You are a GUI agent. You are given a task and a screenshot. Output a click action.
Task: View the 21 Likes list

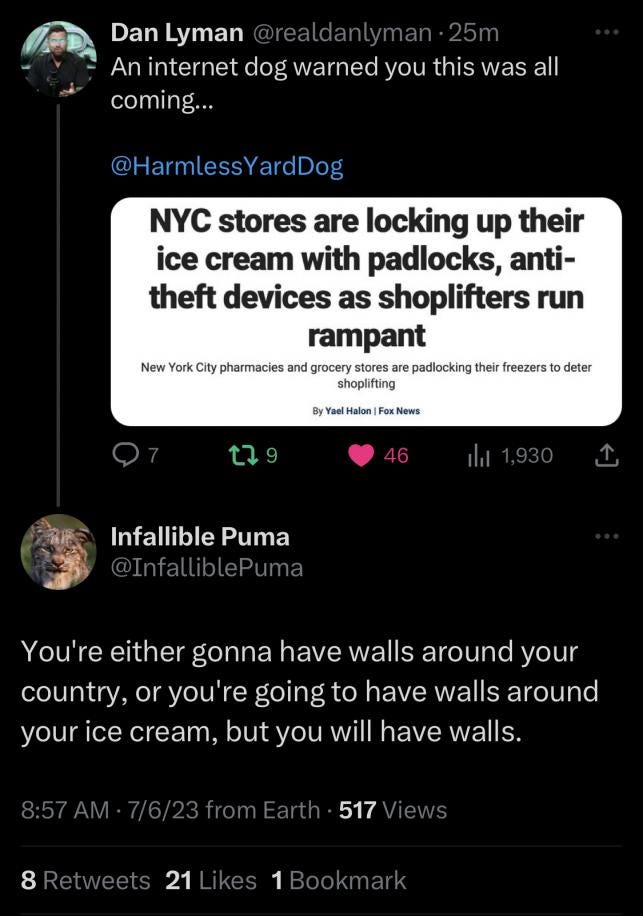211,880
